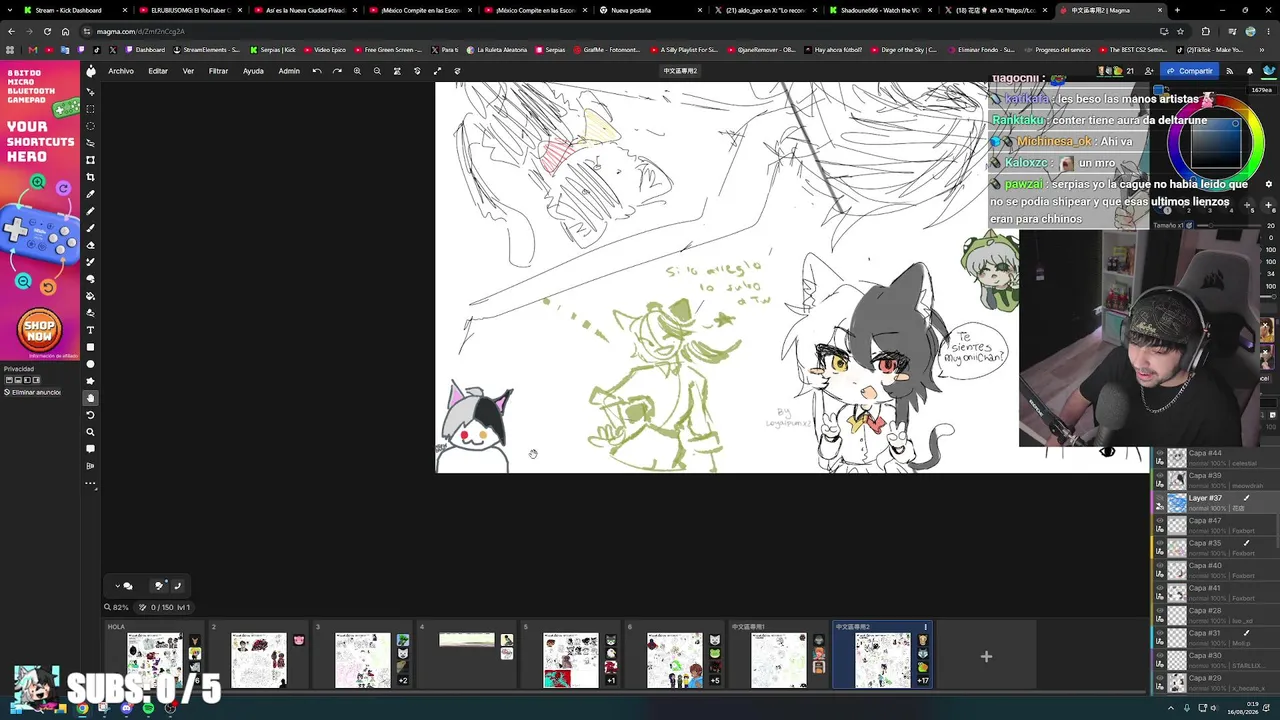Select the Text tool
The image size is (1280, 720).
90,330
